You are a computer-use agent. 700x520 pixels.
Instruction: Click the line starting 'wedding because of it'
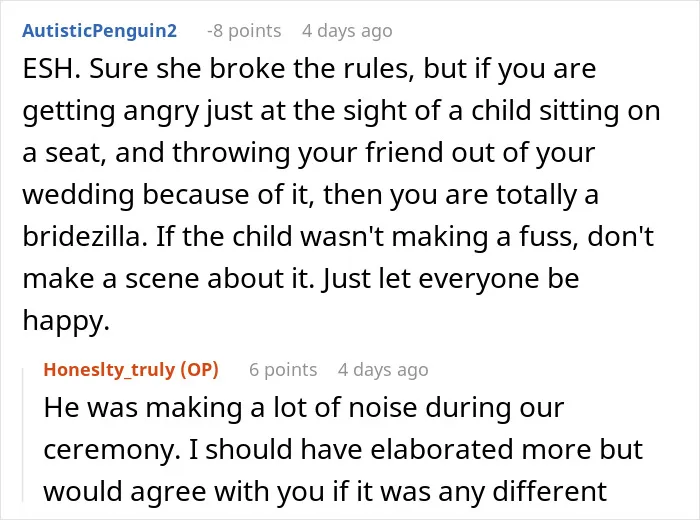pos(311,195)
